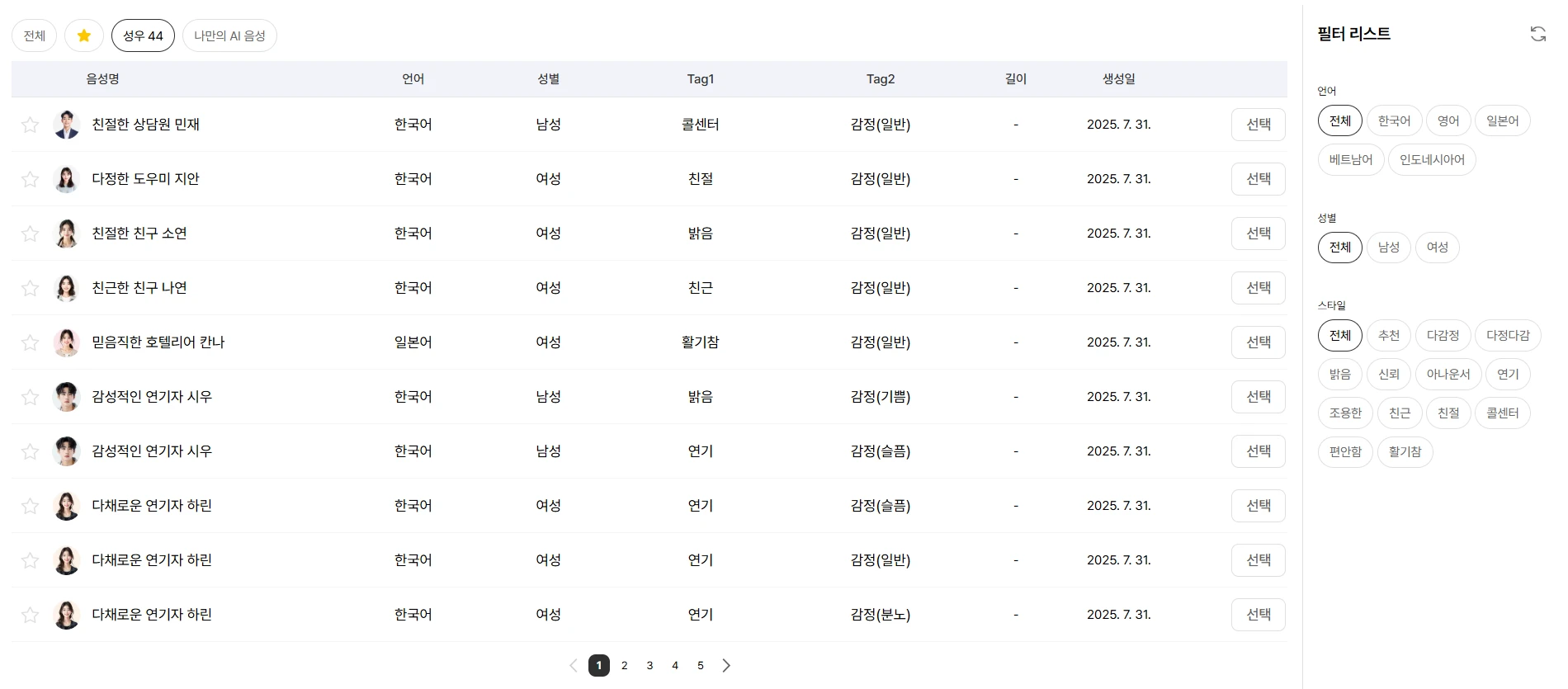Select the 전체 tab at top left

click(35, 35)
